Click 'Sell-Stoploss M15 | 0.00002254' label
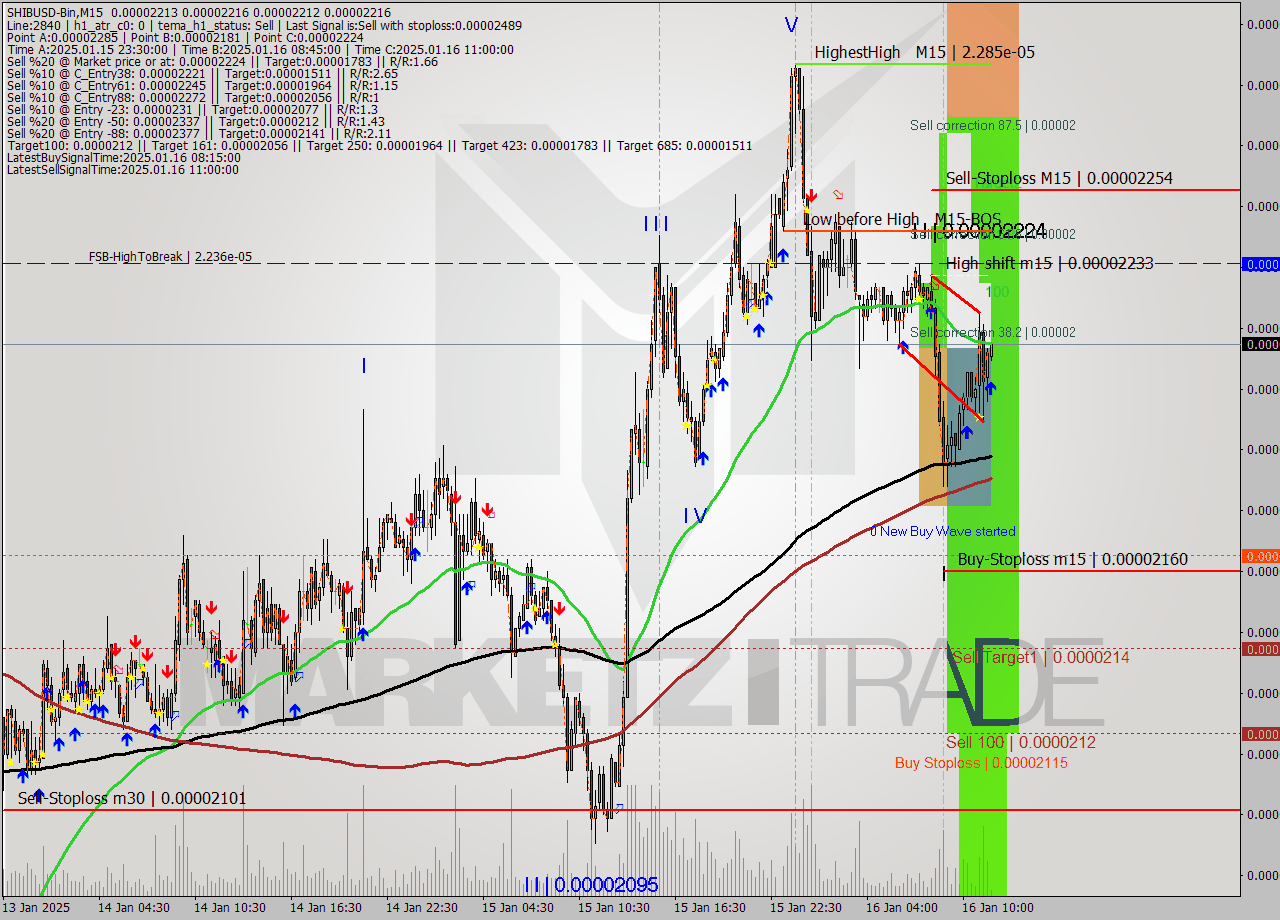 tap(1059, 178)
